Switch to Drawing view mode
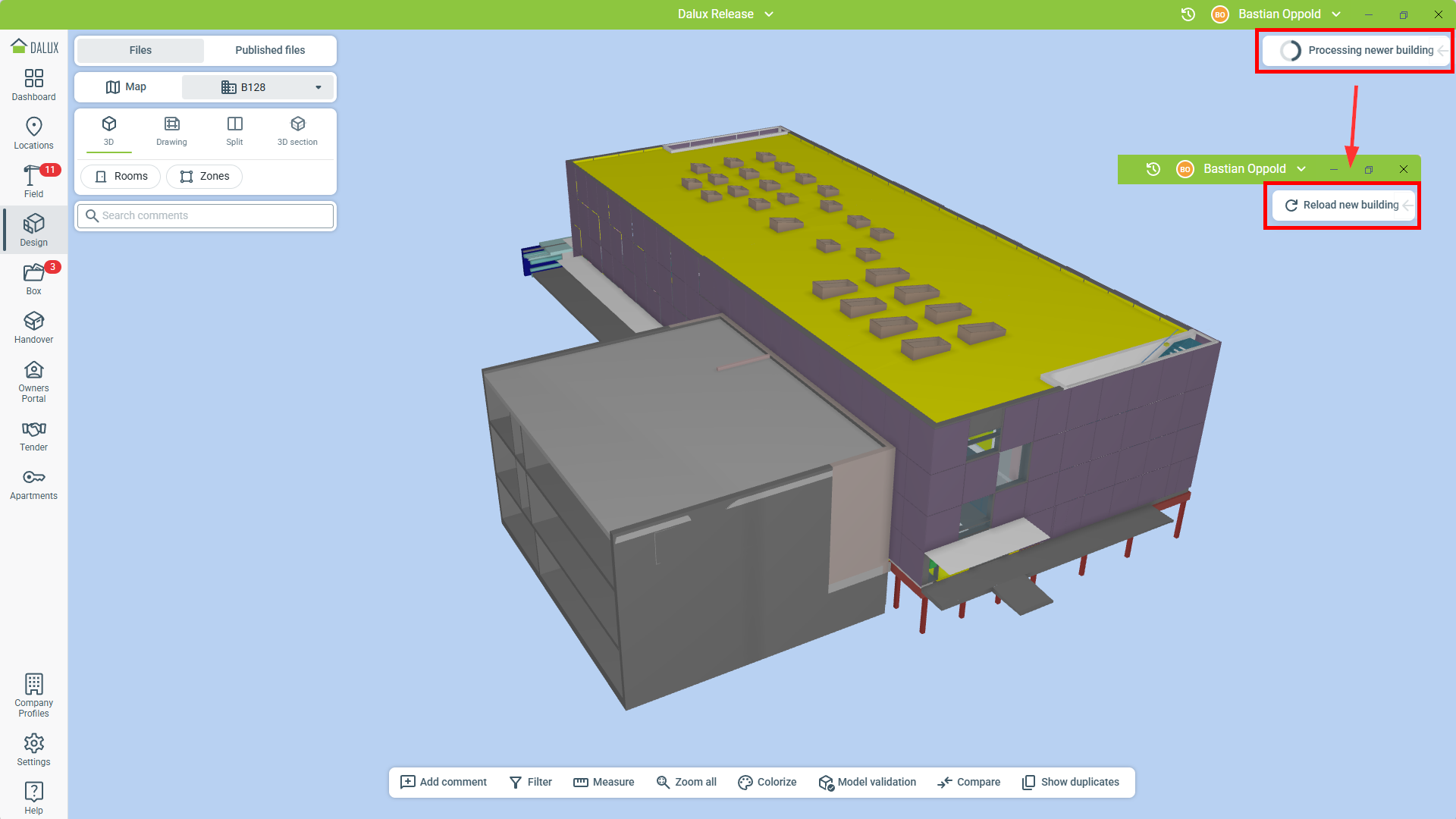The height and width of the screenshot is (819, 1456). tap(171, 131)
